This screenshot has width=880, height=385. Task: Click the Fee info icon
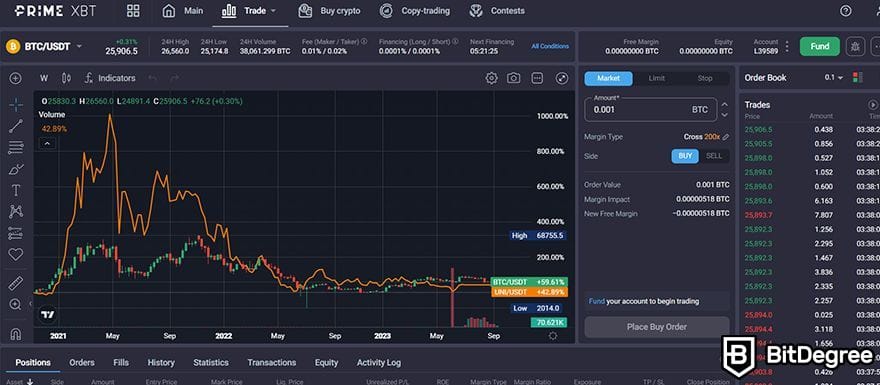point(364,42)
